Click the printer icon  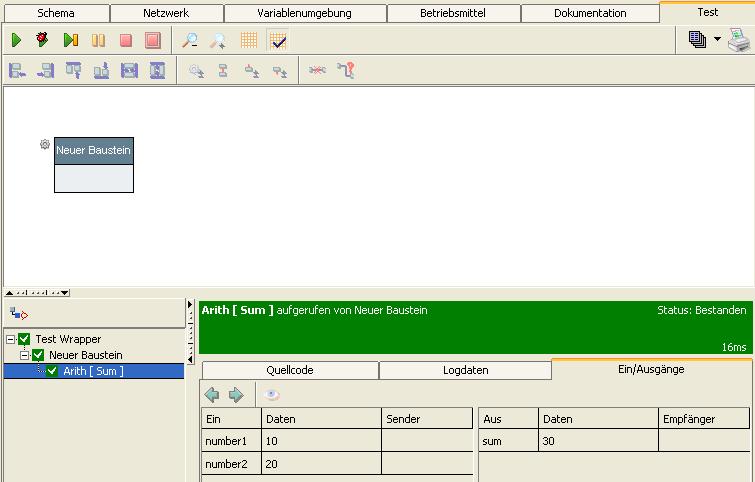point(738,40)
